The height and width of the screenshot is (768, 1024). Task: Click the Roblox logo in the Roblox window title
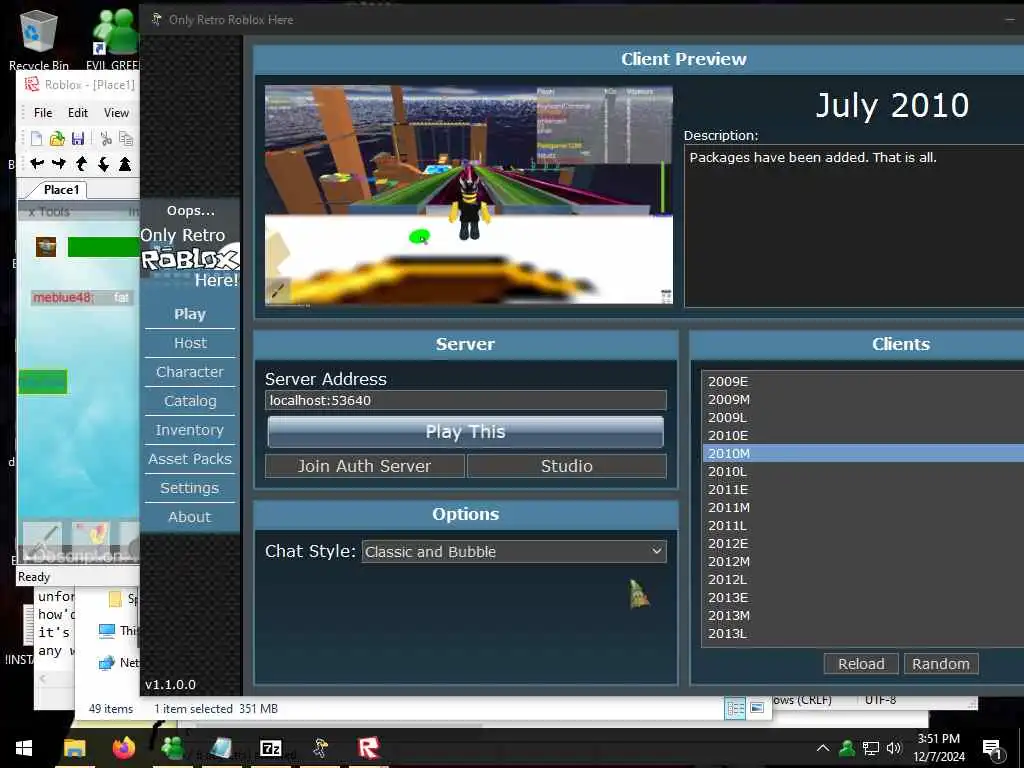tap(31, 84)
